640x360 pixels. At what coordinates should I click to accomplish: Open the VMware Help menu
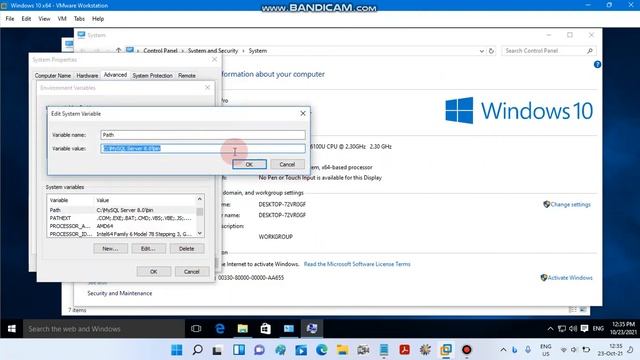coord(98,19)
